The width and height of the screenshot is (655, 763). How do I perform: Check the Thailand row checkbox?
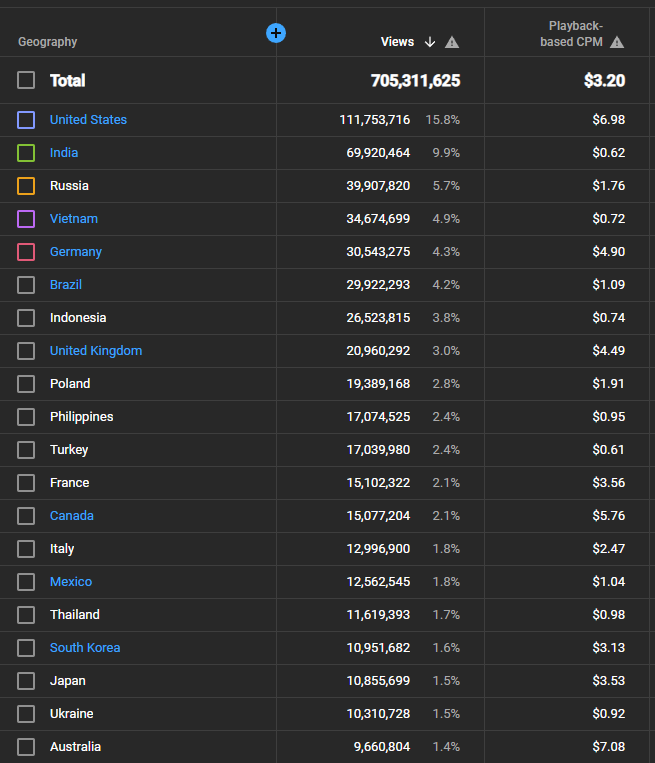[26, 615]
